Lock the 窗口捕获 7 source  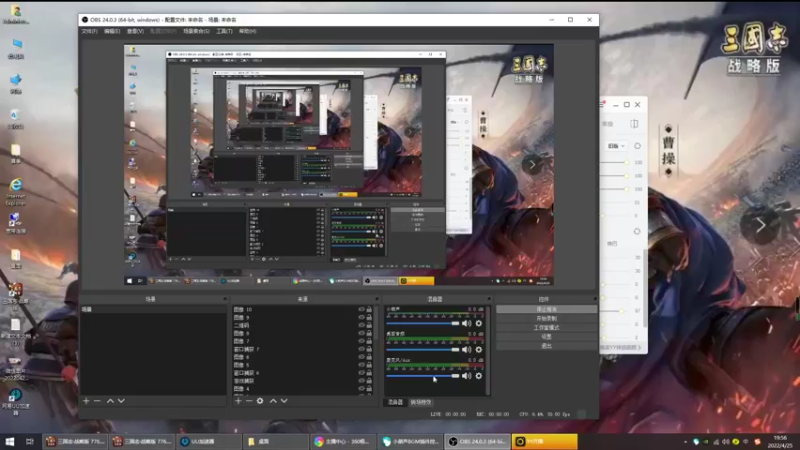(369, 349)
